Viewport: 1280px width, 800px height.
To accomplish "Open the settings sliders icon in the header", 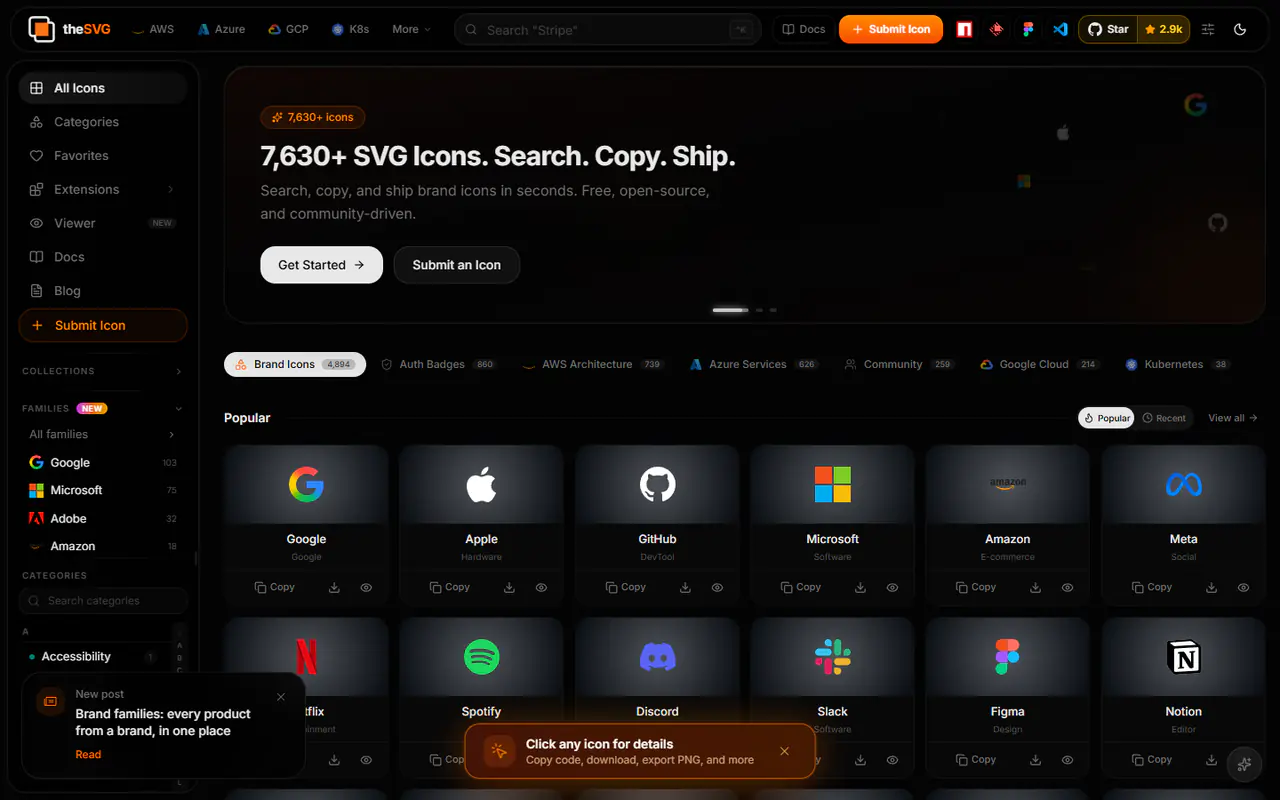I will [x=1208, y=29].
